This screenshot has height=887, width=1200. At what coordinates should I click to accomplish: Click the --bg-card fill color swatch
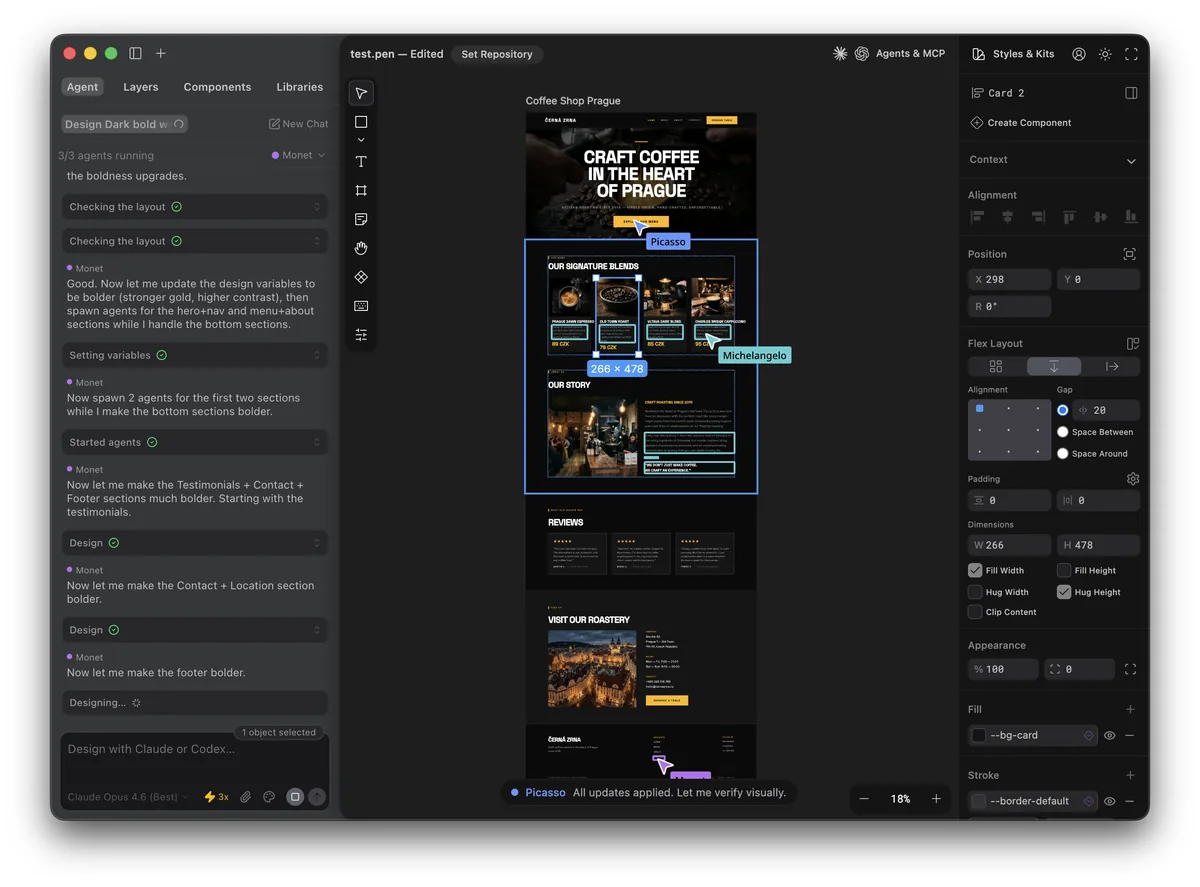point(979,735)
